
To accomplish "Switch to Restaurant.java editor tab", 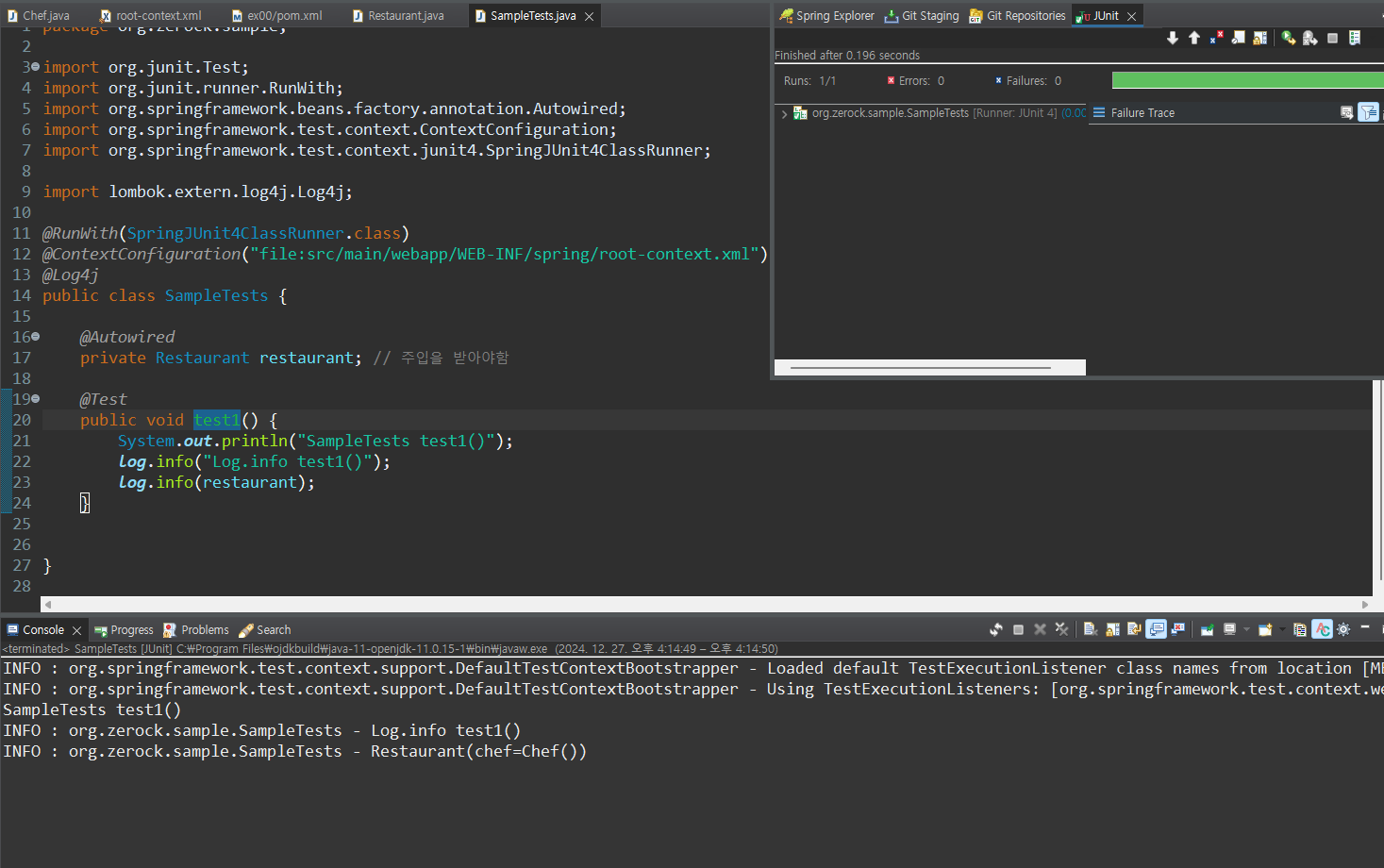I will click(x=398, y=16).
